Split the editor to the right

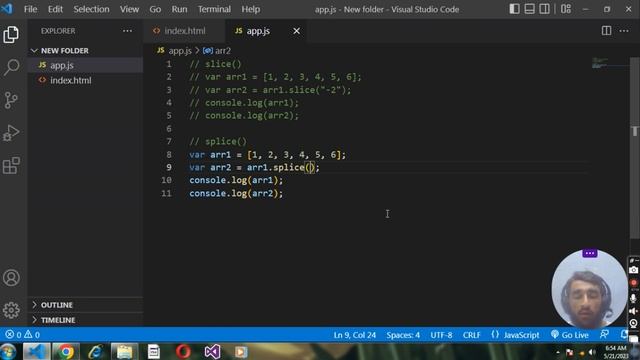(607, 31)
